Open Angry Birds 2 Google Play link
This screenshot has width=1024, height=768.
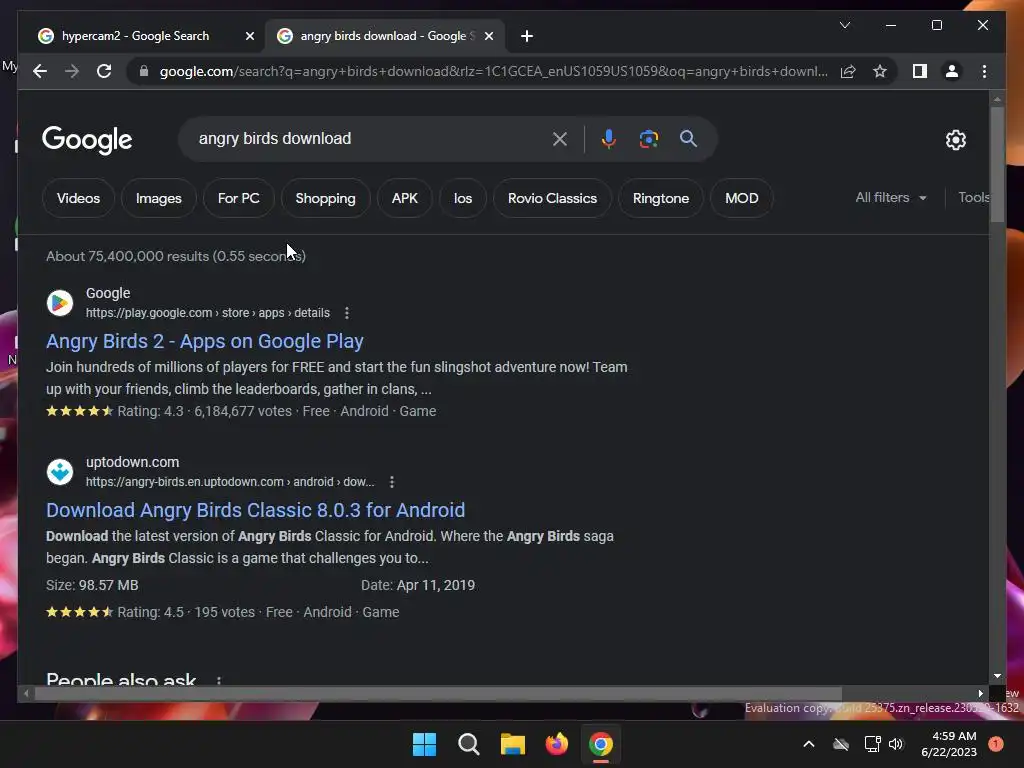[x=204, y=341]
